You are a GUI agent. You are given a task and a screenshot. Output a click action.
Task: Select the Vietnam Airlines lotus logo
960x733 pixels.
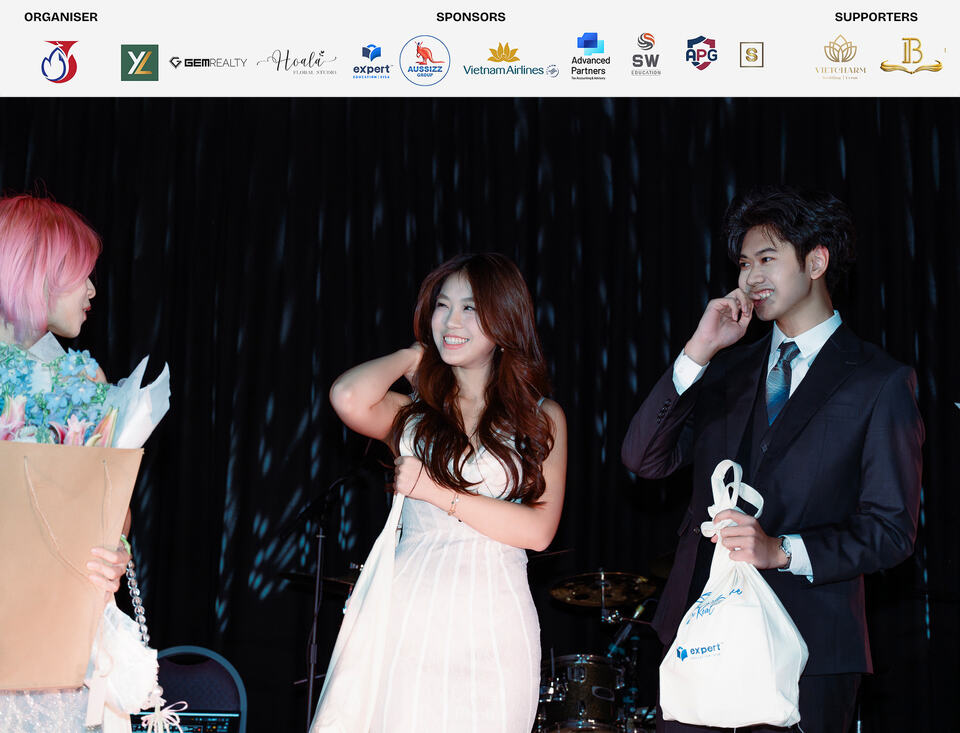pyautogui.click(x=511, y=61)
